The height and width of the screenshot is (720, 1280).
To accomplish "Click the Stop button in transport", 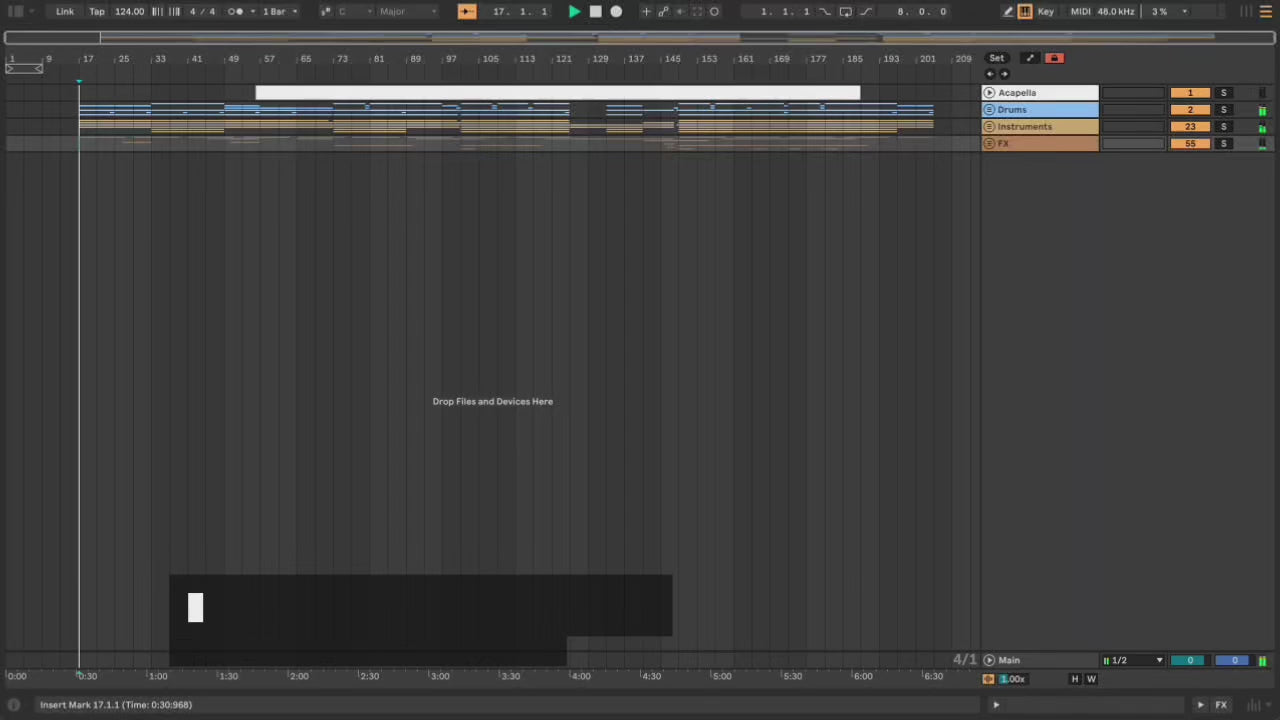I will pos(595,12).
